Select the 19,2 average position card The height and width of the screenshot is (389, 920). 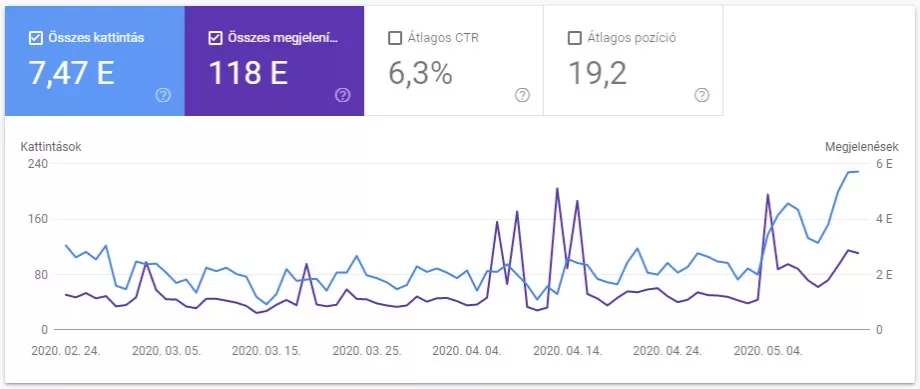[633, 61]
